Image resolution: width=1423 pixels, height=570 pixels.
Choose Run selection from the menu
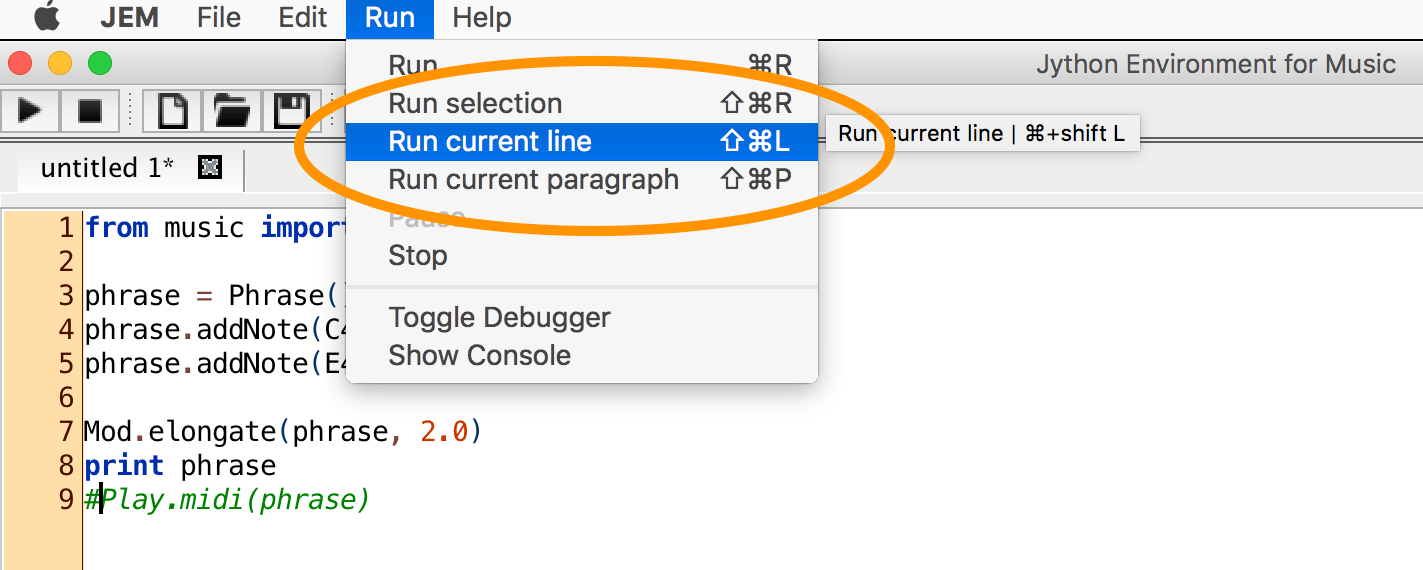pyautogui.click(x=475, y=104)
